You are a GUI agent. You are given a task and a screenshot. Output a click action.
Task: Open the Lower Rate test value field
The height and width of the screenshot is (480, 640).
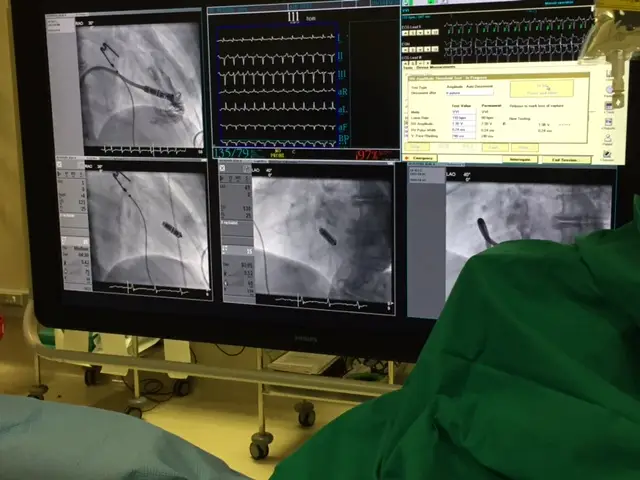(462, 117)
